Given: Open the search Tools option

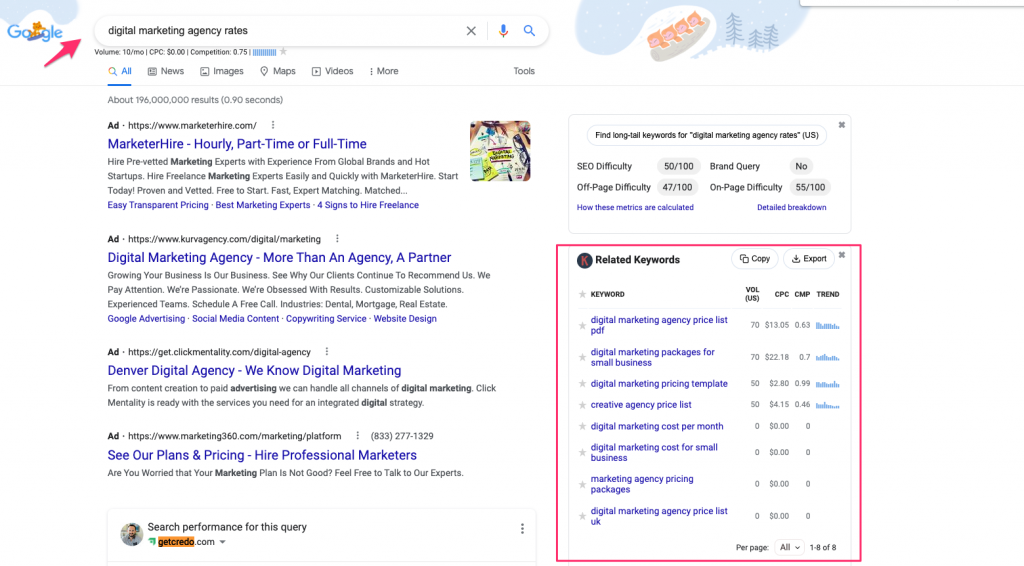Looking at the screenshot, I should coord(524,71).
